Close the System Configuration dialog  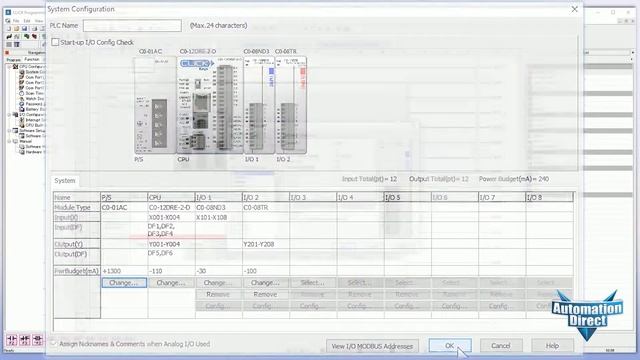click(574, 9)
